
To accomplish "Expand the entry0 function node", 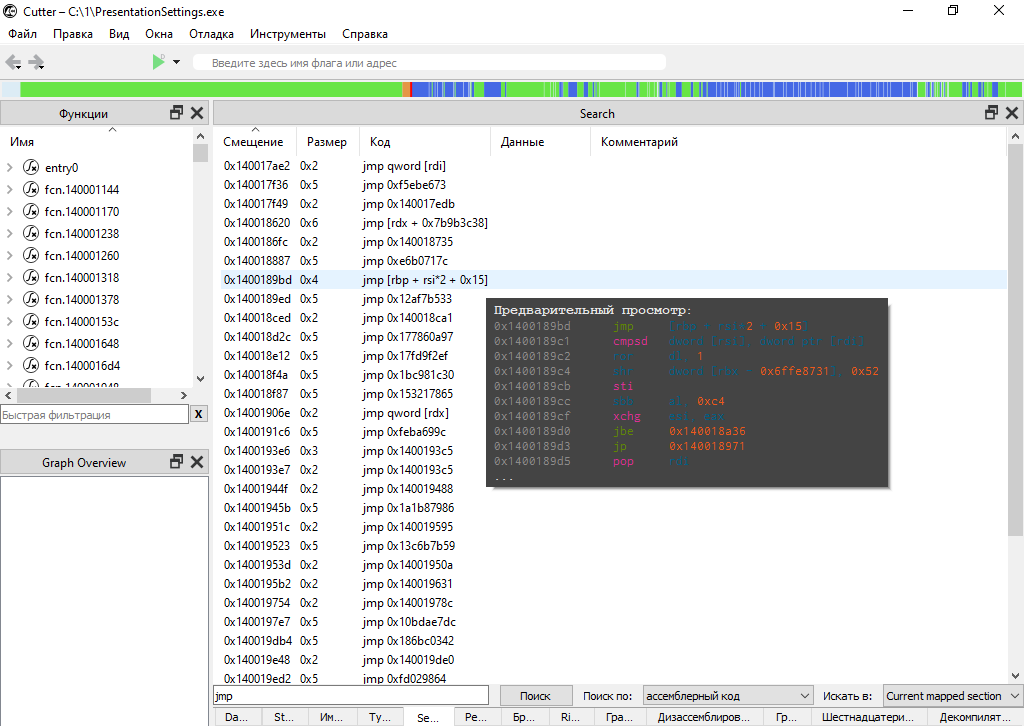I will (x=9, y=168).
